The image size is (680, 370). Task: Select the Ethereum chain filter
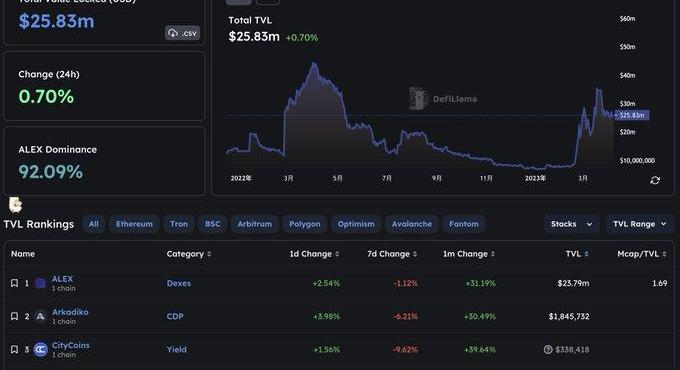pyautogui.click(x=134, y=224)
